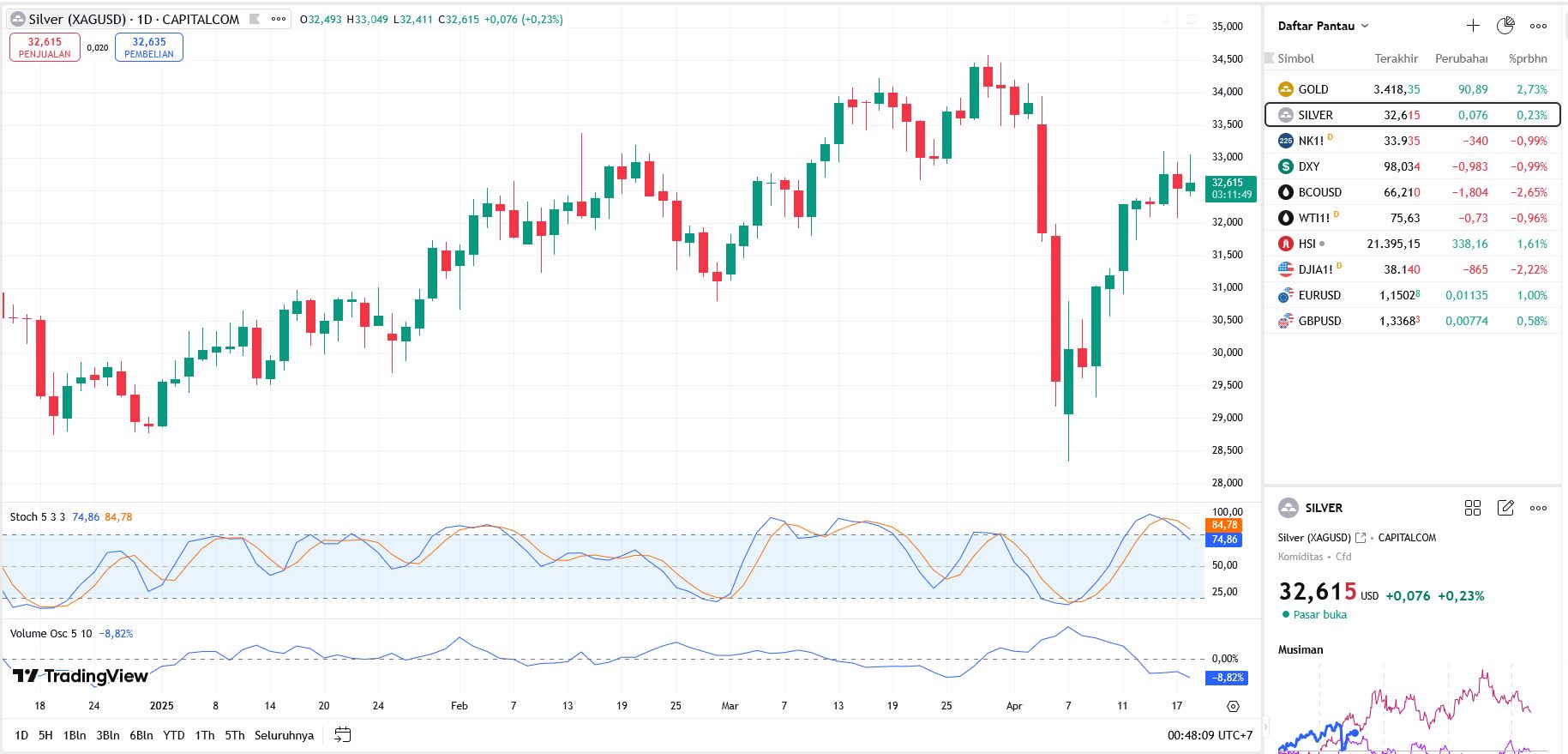Add a symbol with the watchlist plus icon

1473,26
